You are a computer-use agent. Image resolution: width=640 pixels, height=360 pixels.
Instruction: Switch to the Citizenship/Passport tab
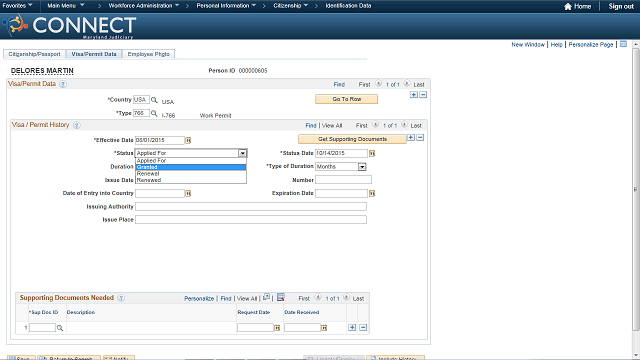tap(34, 54)
